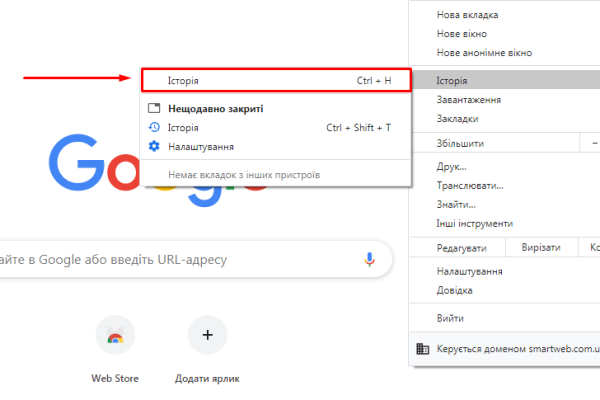Click the building icon for managed domain
Viewport: 600px width, 400px height.
tap(423, 349)
